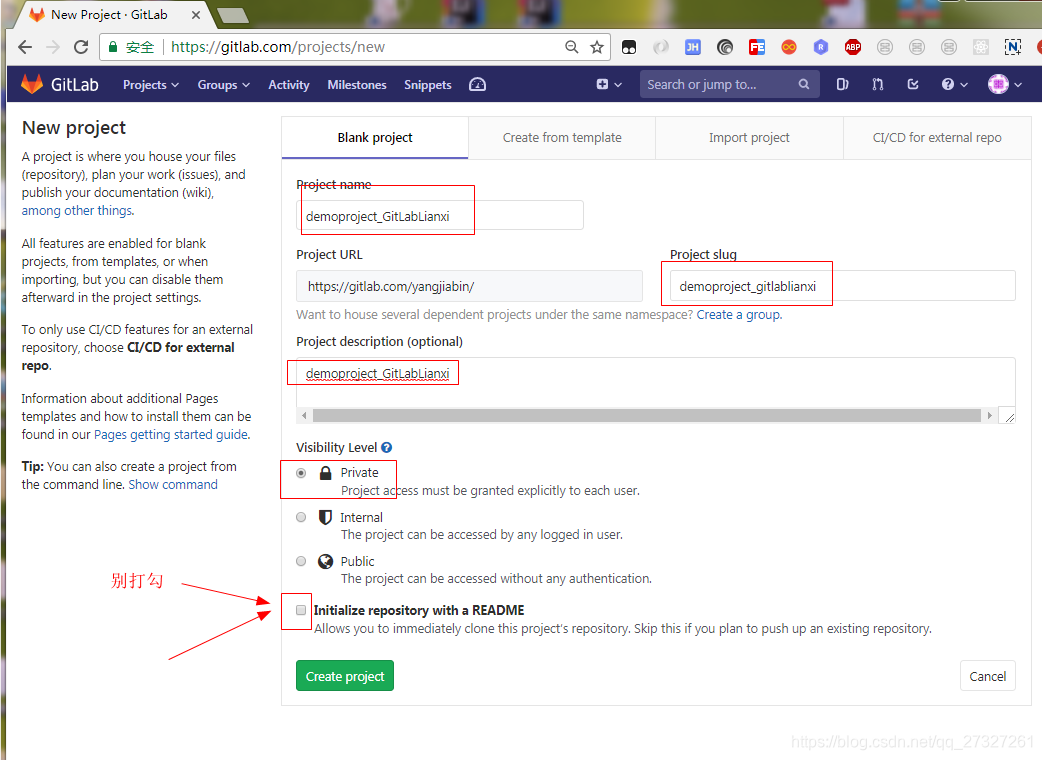
Task: Click the description scrollbar left arrow
Action: 304,415
